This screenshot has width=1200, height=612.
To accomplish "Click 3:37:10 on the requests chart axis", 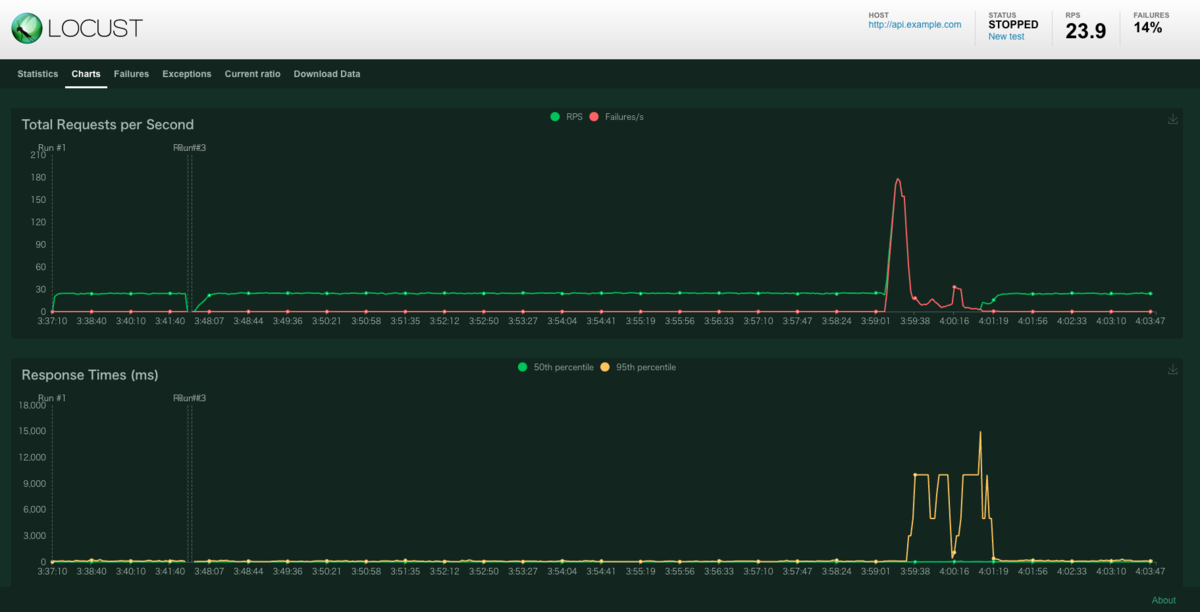I will (x=52, y=321).
